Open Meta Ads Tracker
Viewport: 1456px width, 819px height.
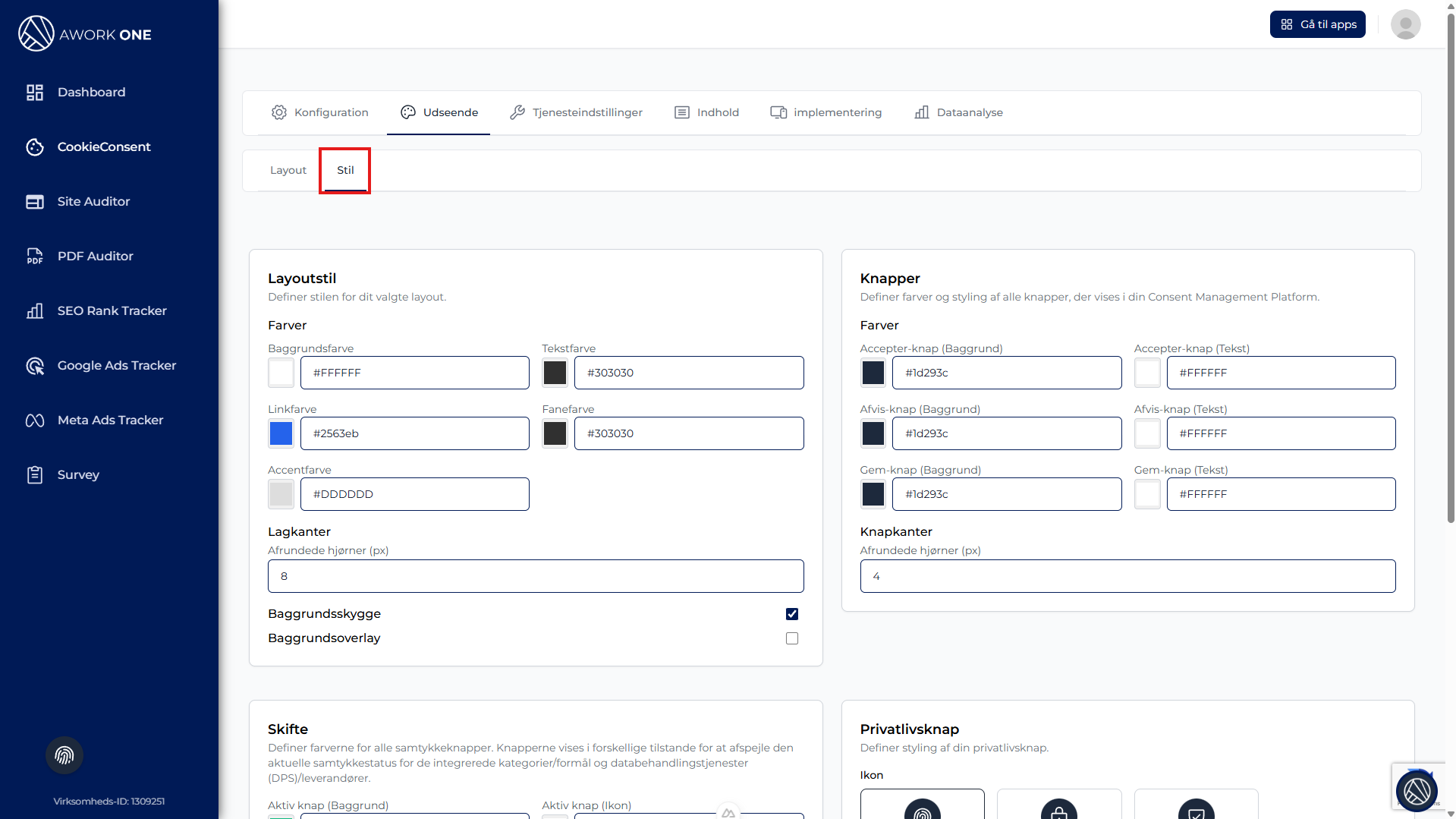point(110,420)
